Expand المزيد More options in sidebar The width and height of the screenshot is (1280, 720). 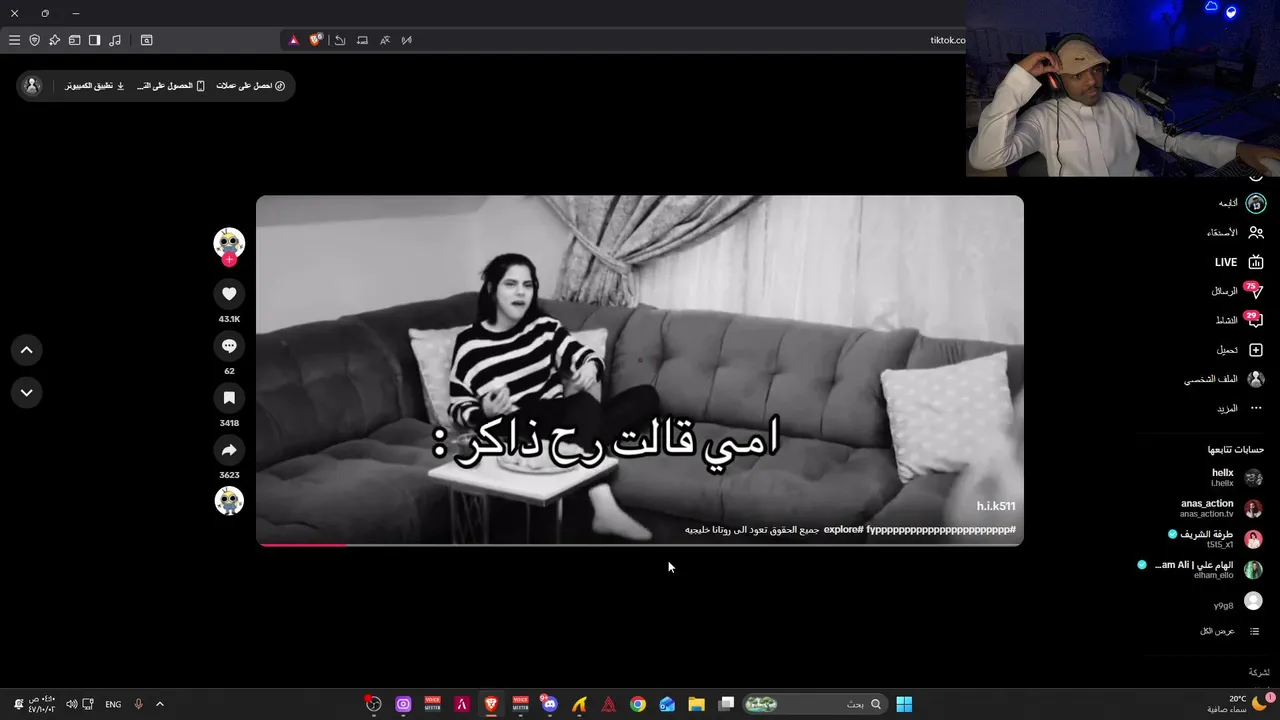pos(1239,408)
